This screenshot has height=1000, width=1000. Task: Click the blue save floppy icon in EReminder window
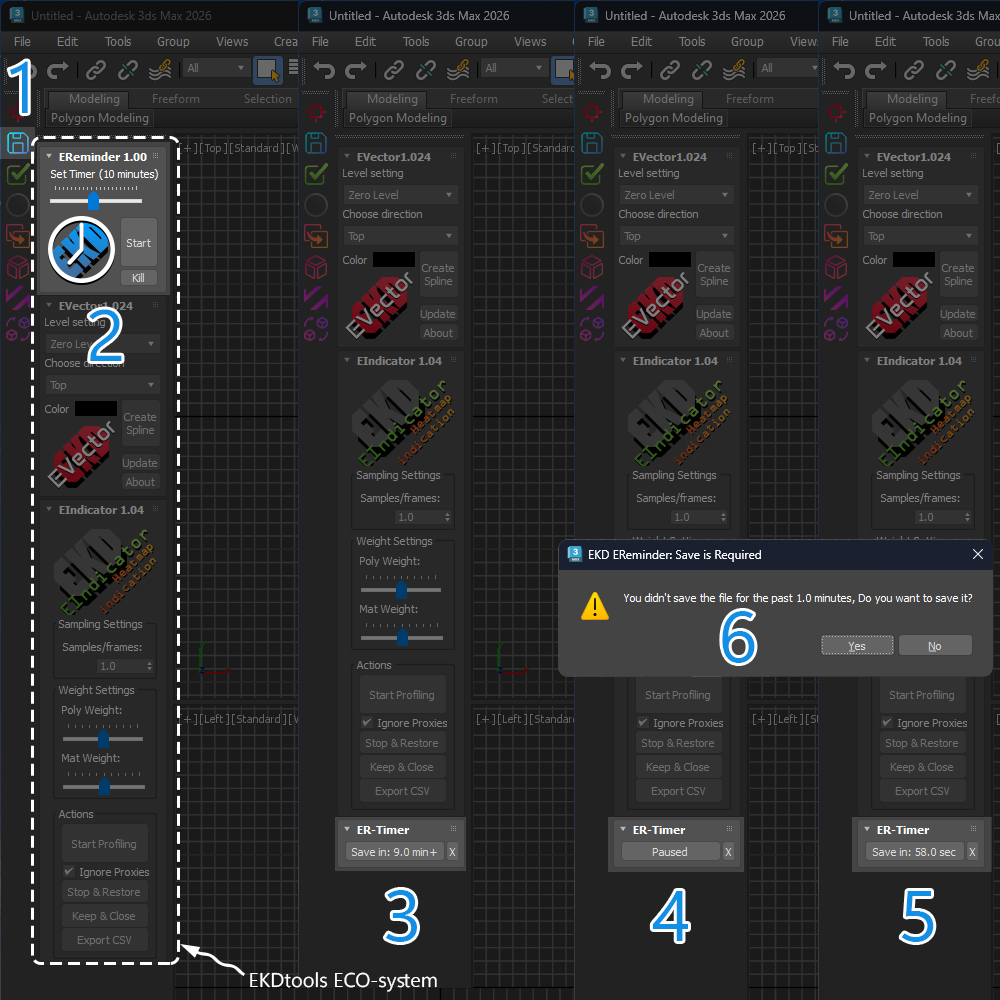(18, 143)
